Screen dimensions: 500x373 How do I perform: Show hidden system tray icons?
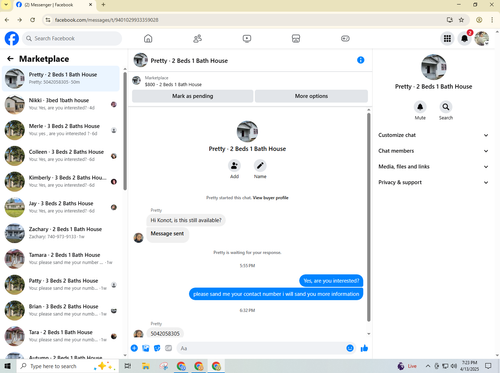tap(428, 366)
